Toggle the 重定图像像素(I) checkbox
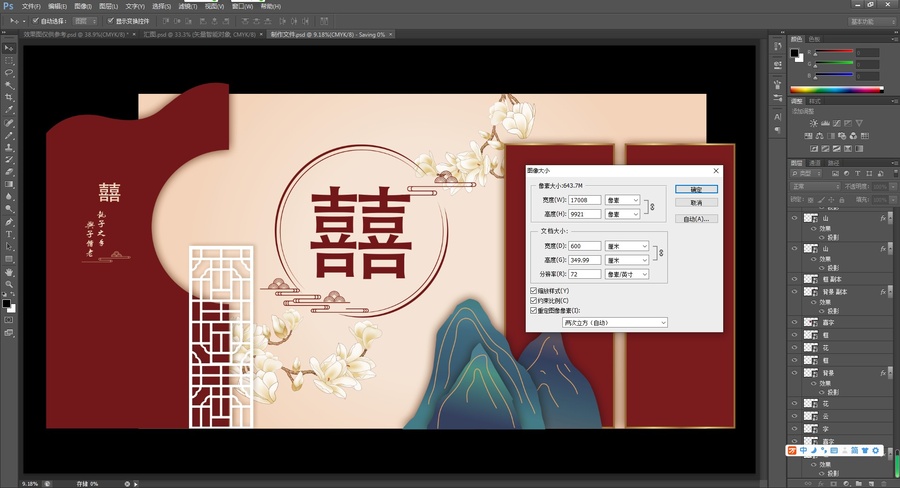Viewport: 900px width, 488px height. (534, 311)
